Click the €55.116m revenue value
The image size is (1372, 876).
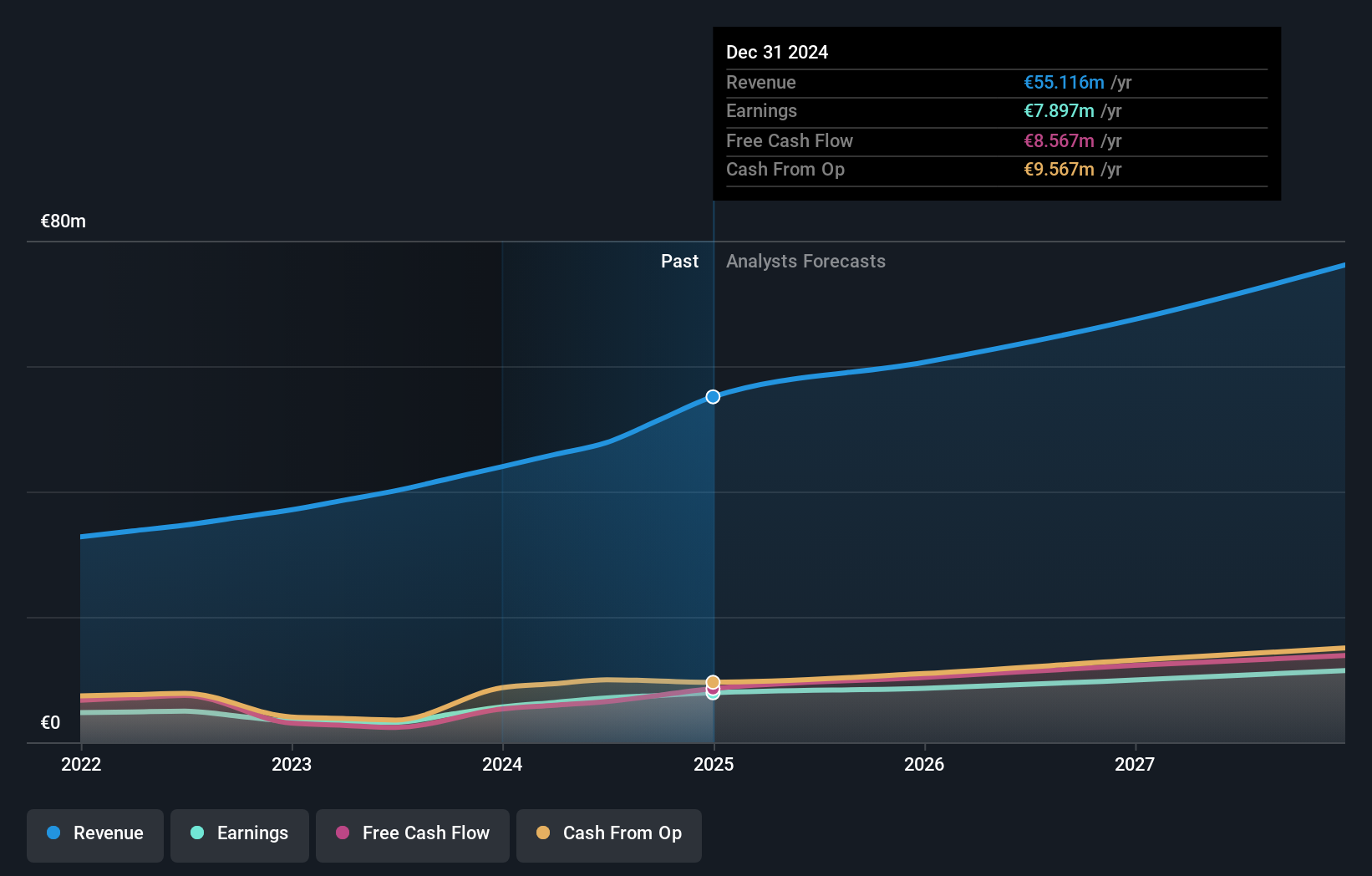point(1064,83)
